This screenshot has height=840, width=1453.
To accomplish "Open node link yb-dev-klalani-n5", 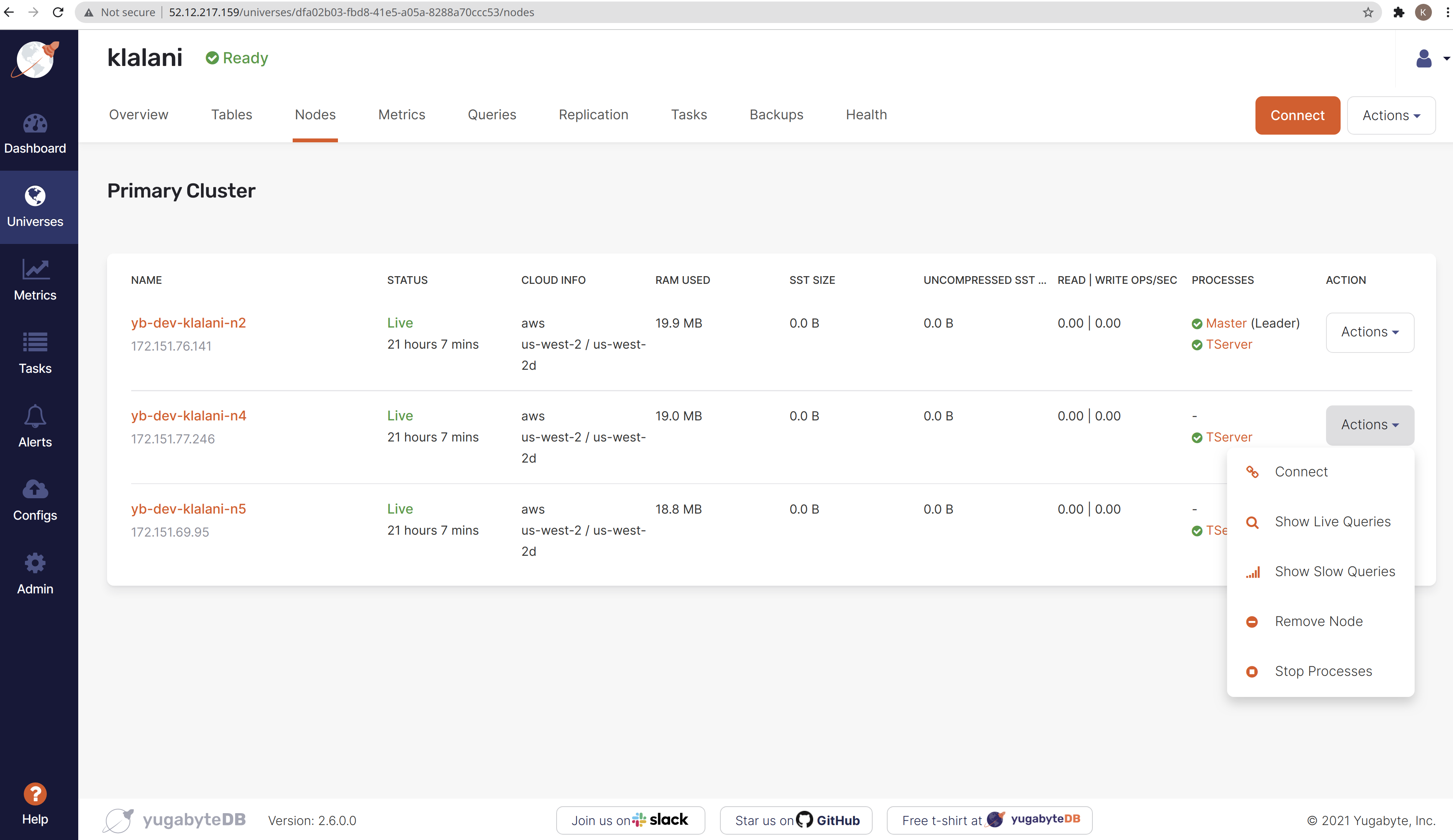I will [188, 509].
